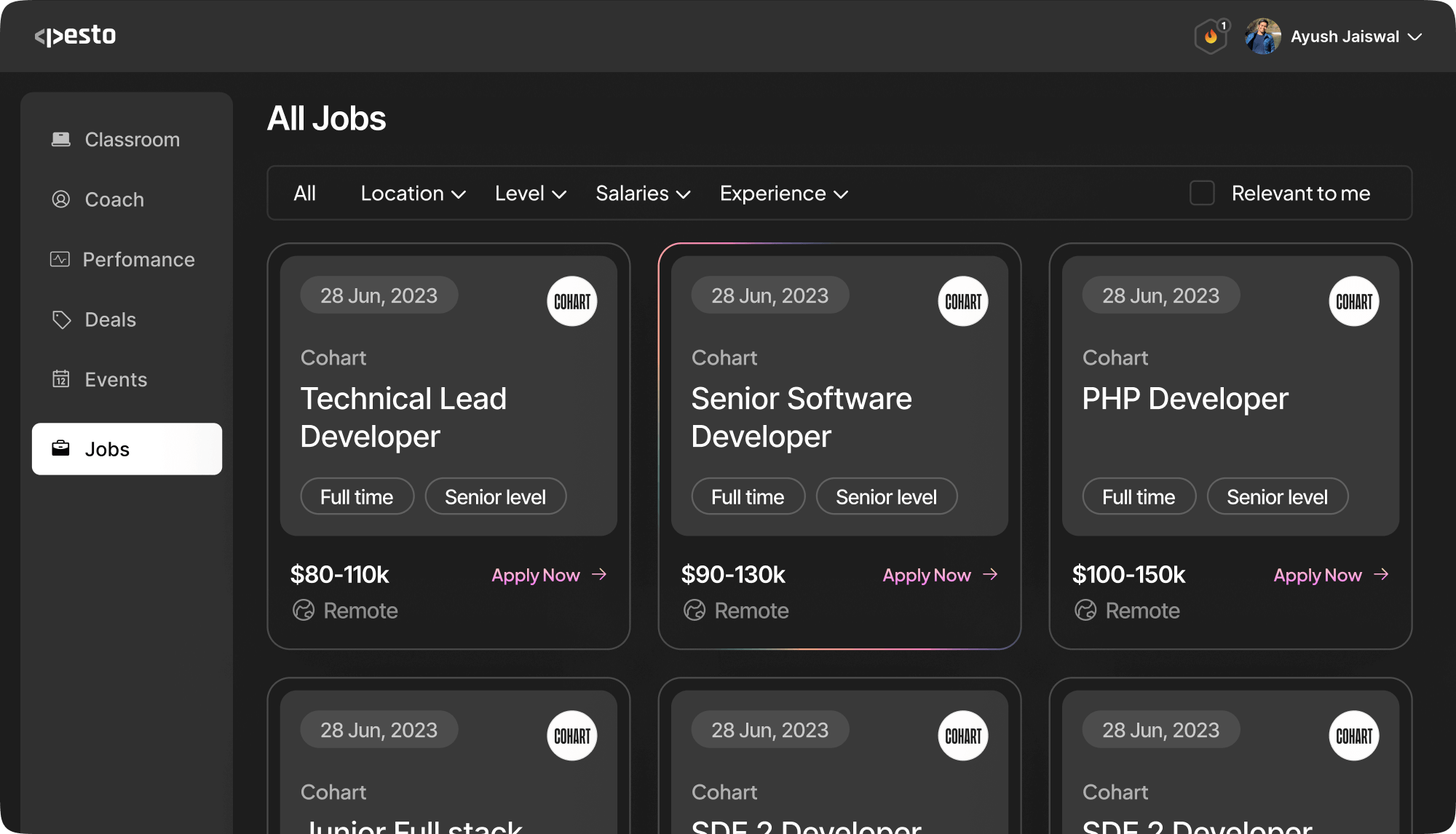Click the streak flame icon in header

[1209, 36]
